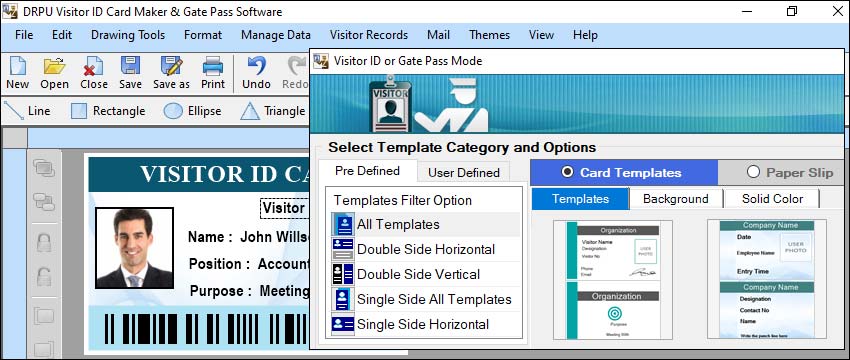
Task: Click the Single Side All Templates icon
Action: (x=343, y=299)
